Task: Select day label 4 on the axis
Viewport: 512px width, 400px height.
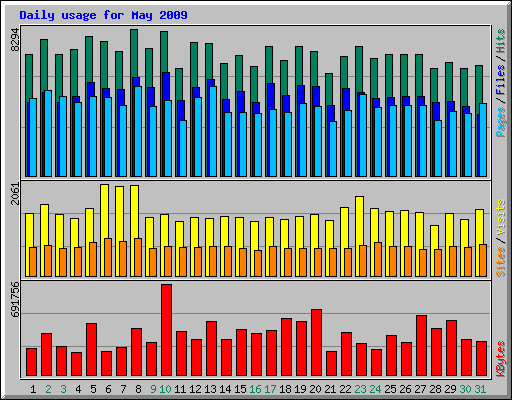Action: click(x=78, y=389)
